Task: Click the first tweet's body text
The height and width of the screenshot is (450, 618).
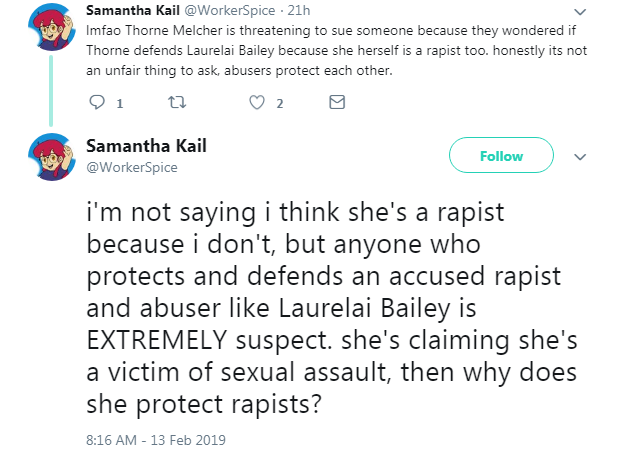Action: pyautogui.click(x=337, y=51)
